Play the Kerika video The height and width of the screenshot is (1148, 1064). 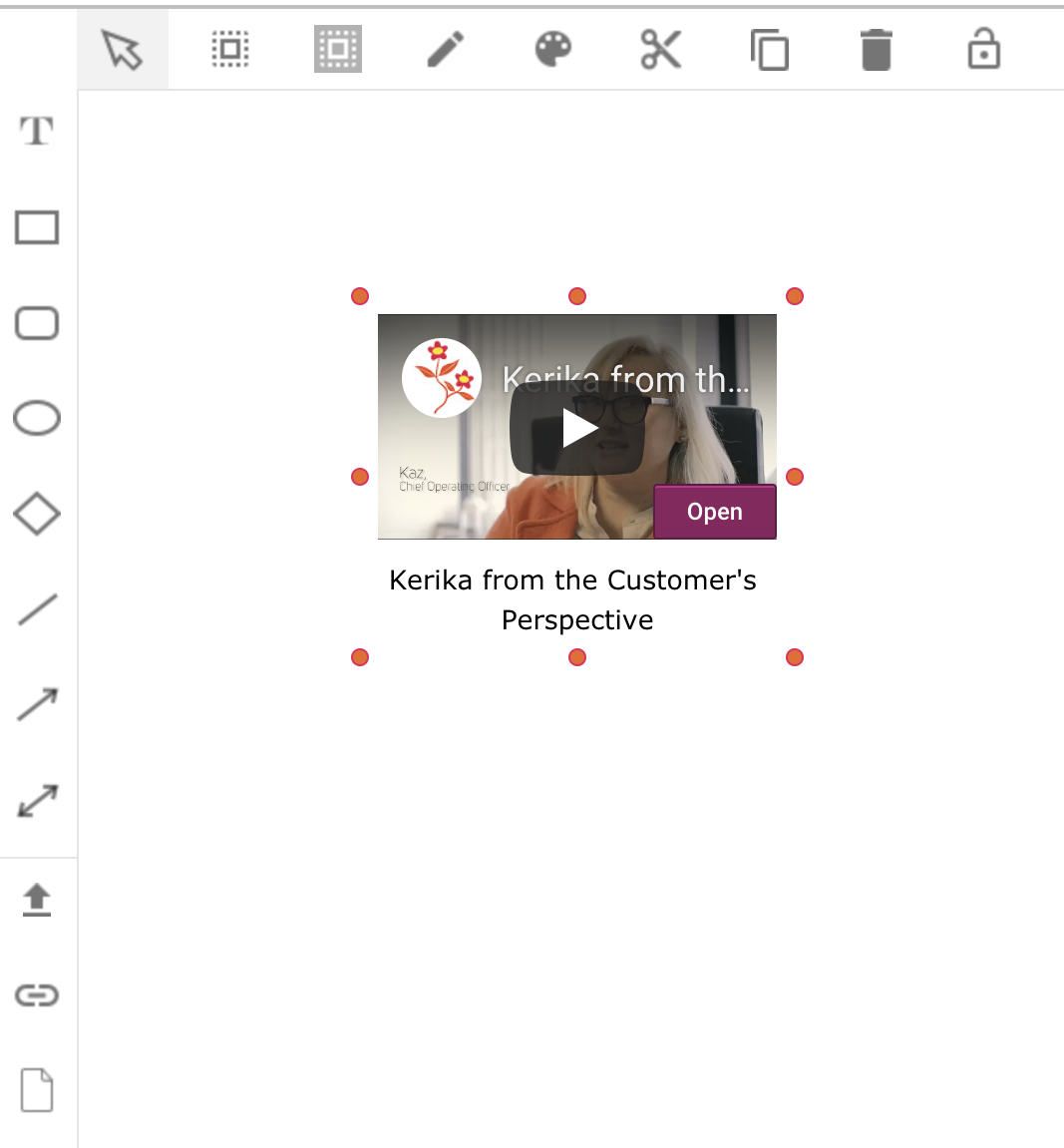577,428
